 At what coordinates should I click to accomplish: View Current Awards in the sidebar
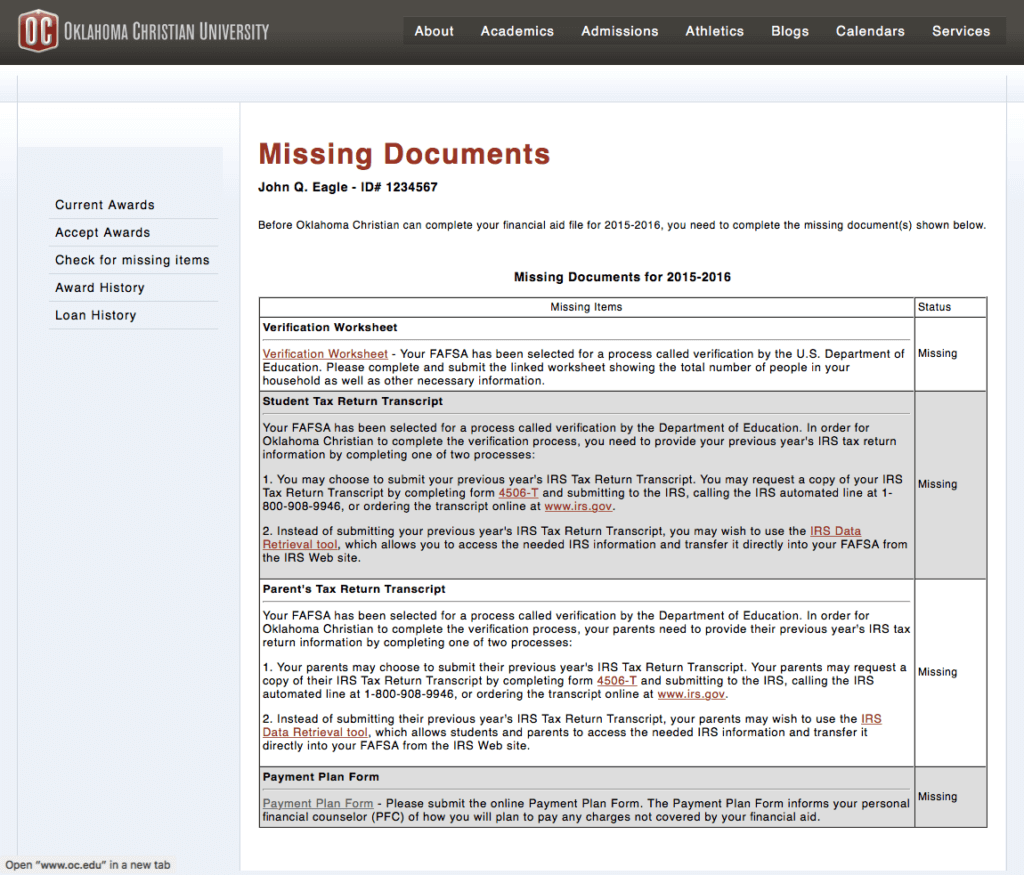104,204
